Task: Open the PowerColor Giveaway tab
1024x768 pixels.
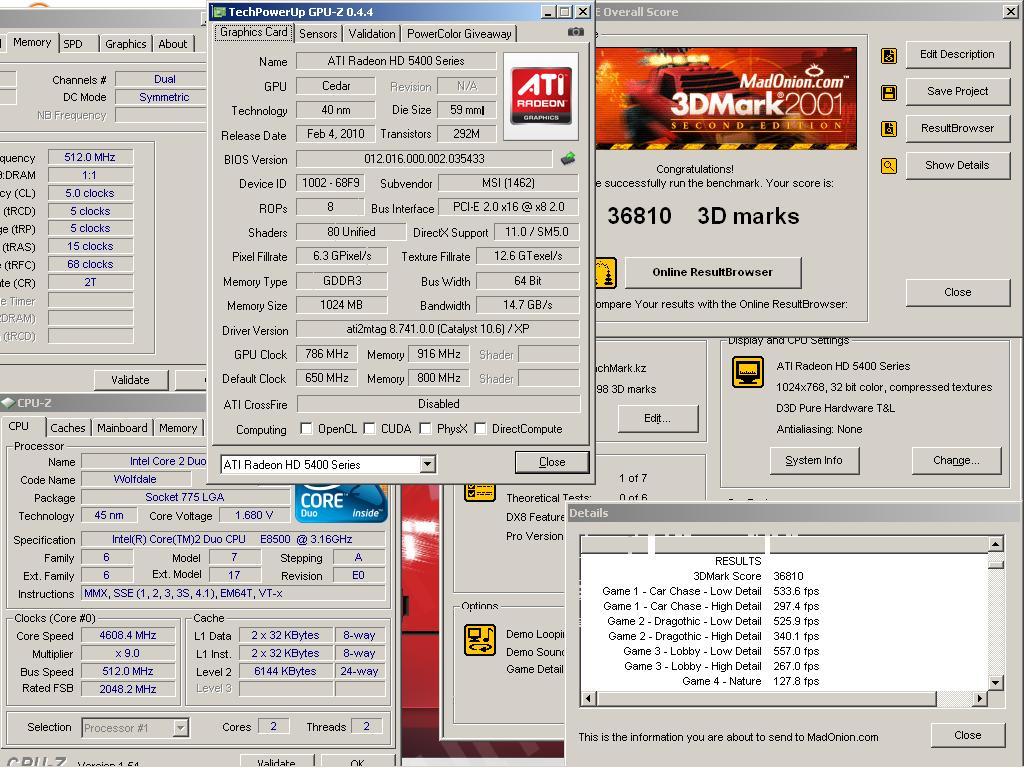Action: (x=459, y=33)
